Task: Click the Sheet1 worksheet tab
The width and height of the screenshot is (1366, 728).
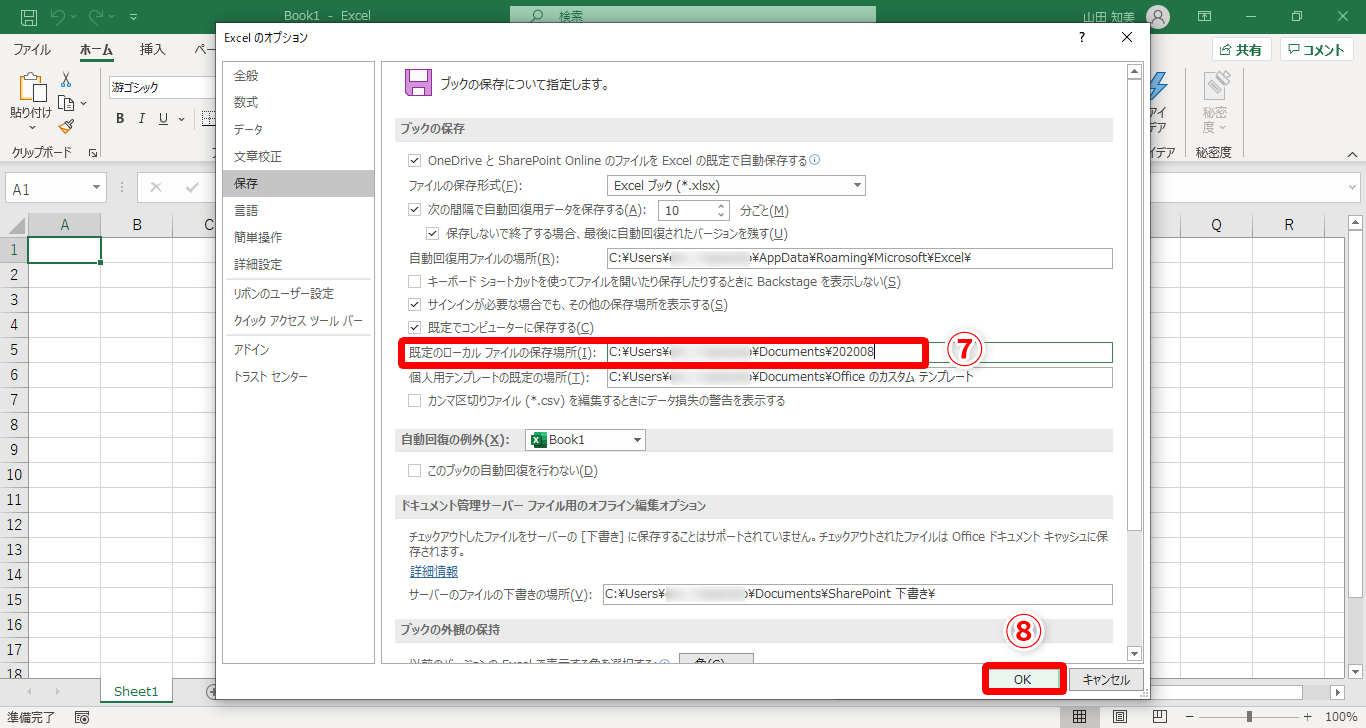Action: [x=136, y=691]
